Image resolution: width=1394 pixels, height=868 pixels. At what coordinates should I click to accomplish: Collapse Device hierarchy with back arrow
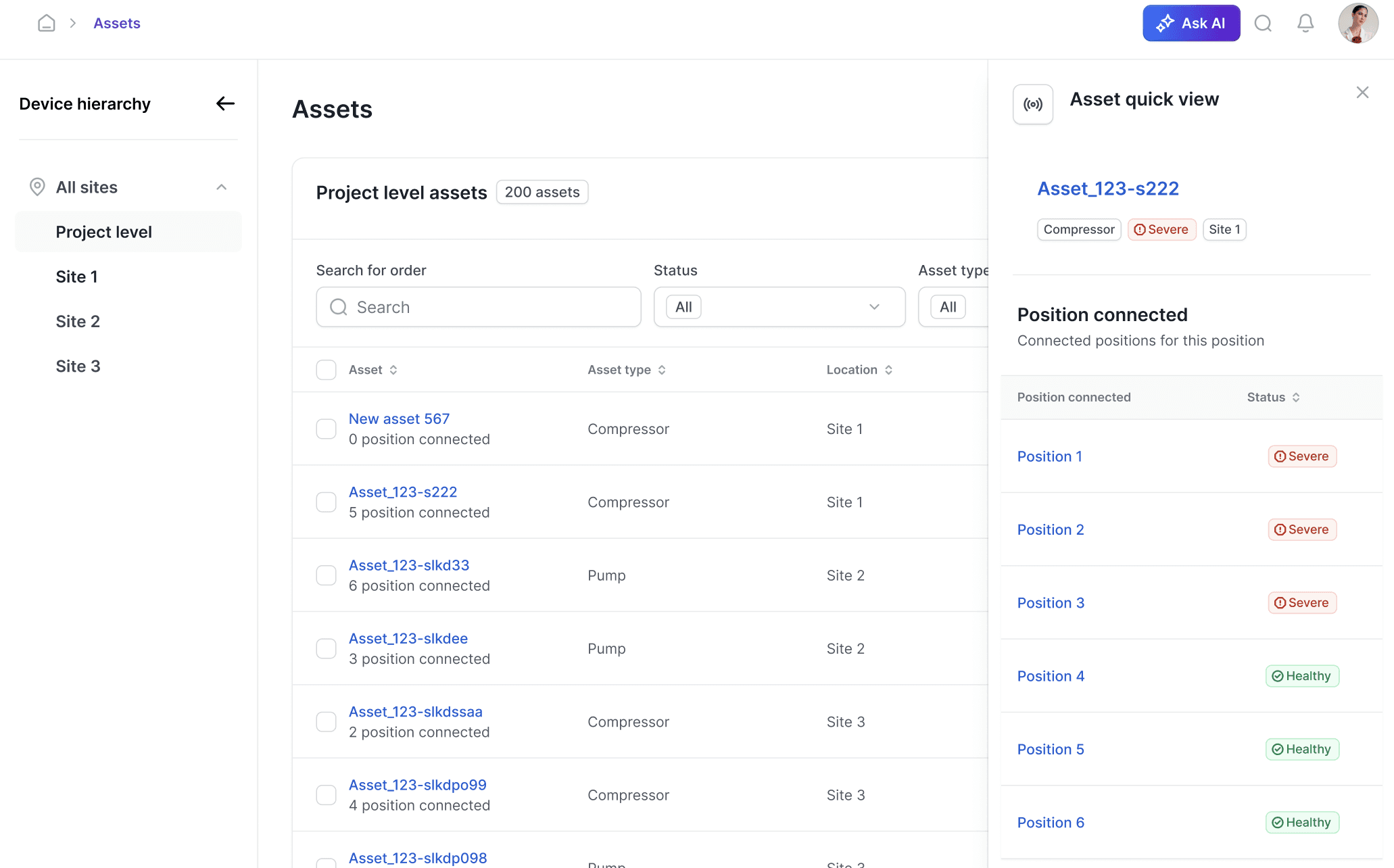[225, 103]
